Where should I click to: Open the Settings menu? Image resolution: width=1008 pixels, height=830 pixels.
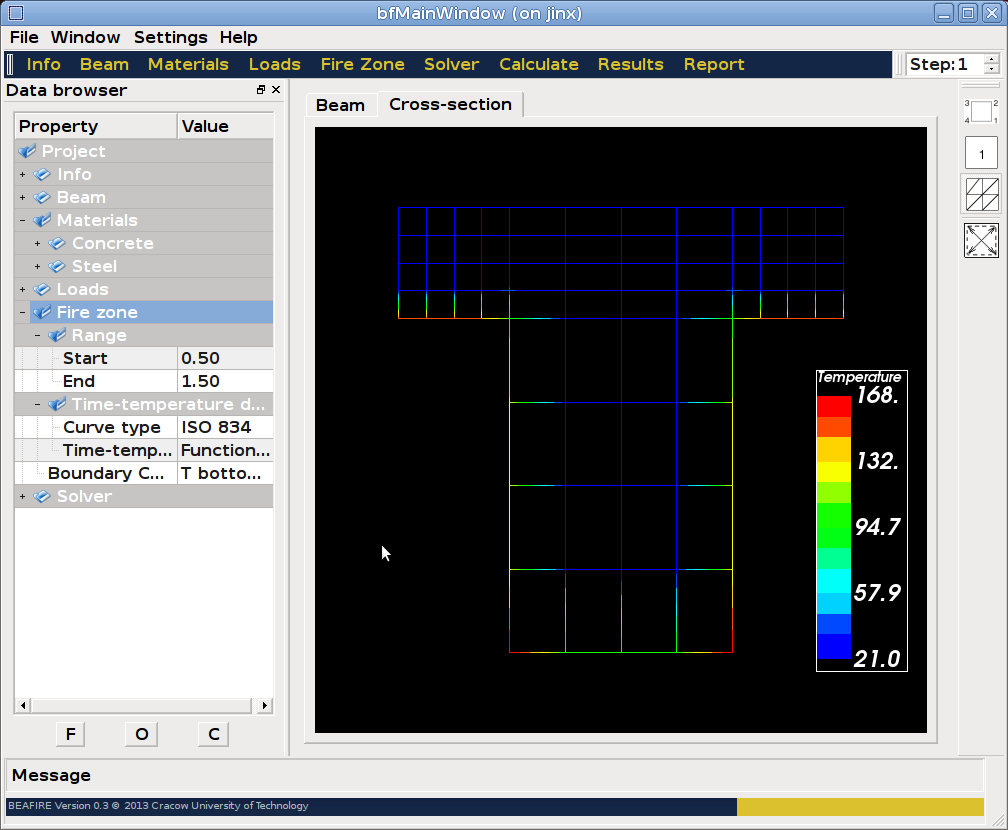point(170,37)
